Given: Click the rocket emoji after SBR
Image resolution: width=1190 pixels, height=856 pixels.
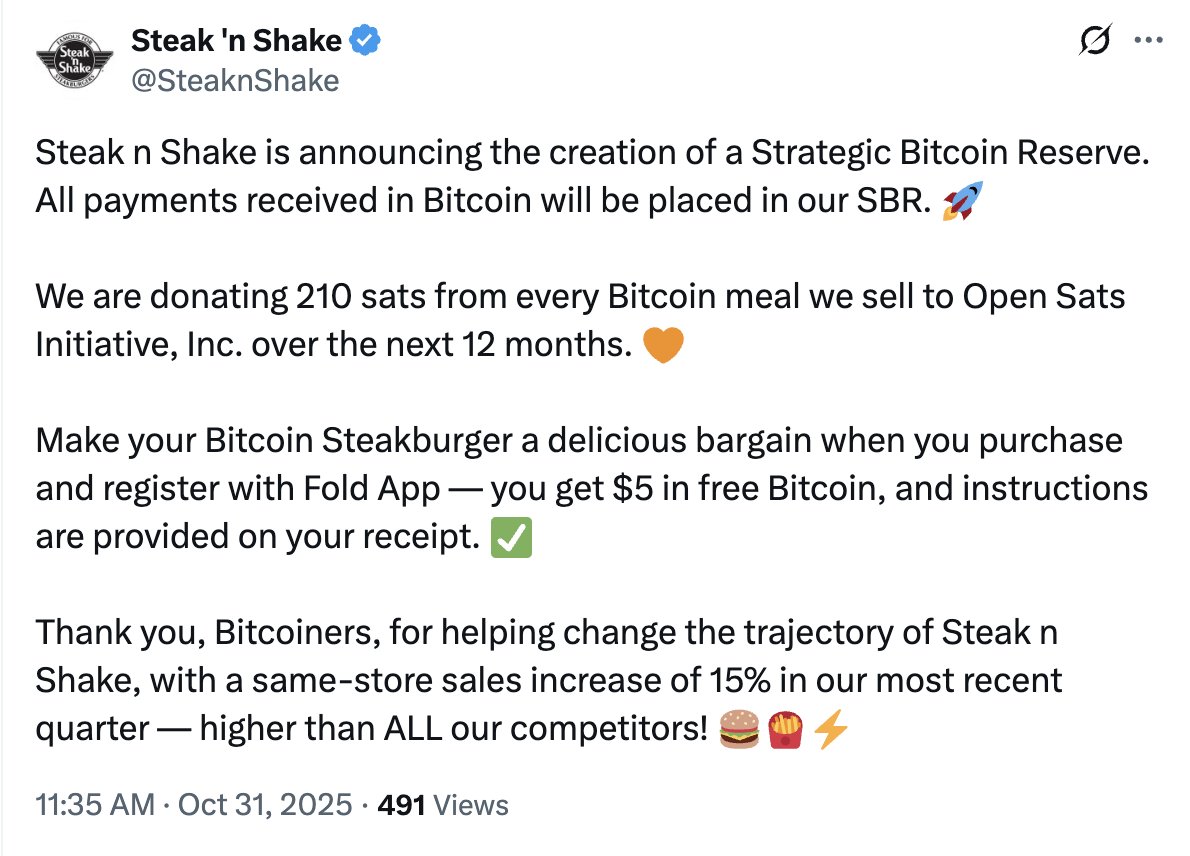Looking at the screenshot, I should pyautogui.click(x=963, y=202).
